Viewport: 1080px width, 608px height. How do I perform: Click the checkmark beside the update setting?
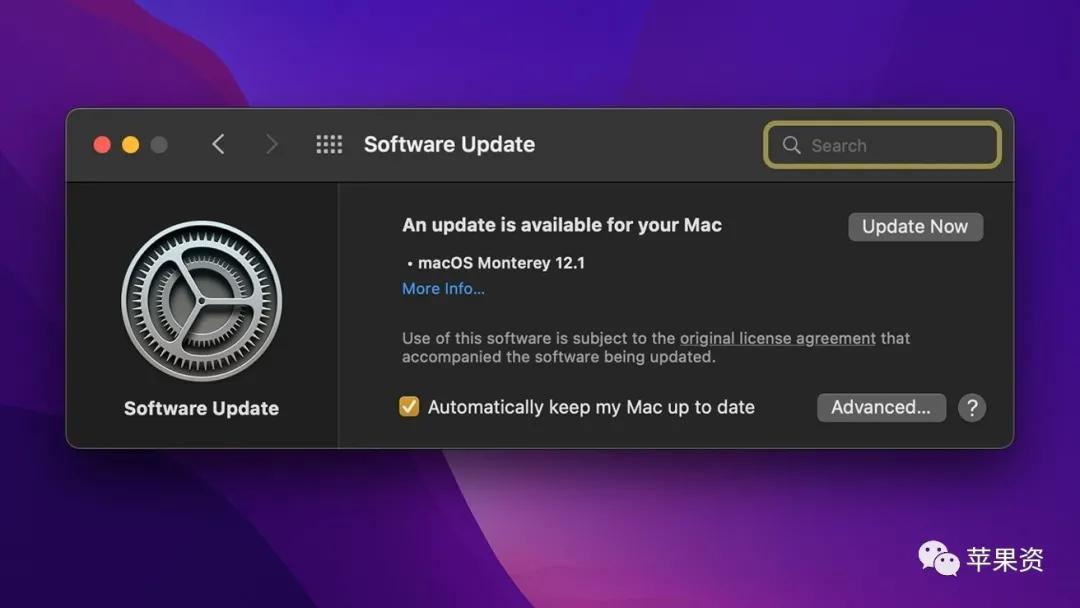tap(408, 407)
